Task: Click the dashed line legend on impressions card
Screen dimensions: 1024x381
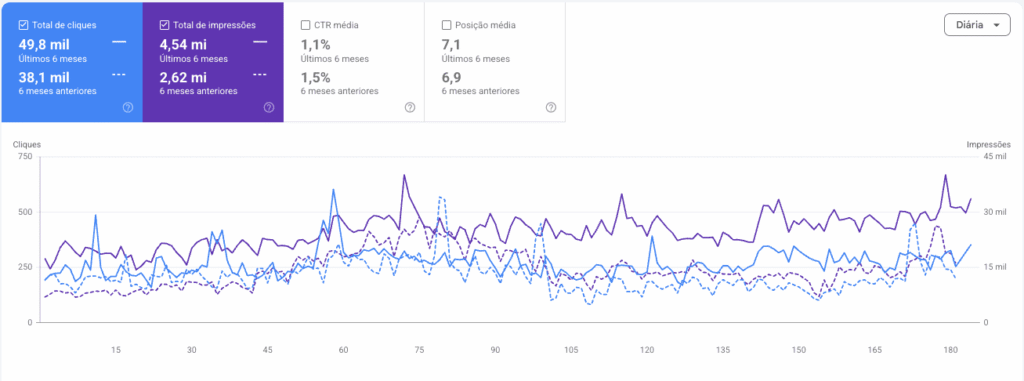Action: coord(260,75)
